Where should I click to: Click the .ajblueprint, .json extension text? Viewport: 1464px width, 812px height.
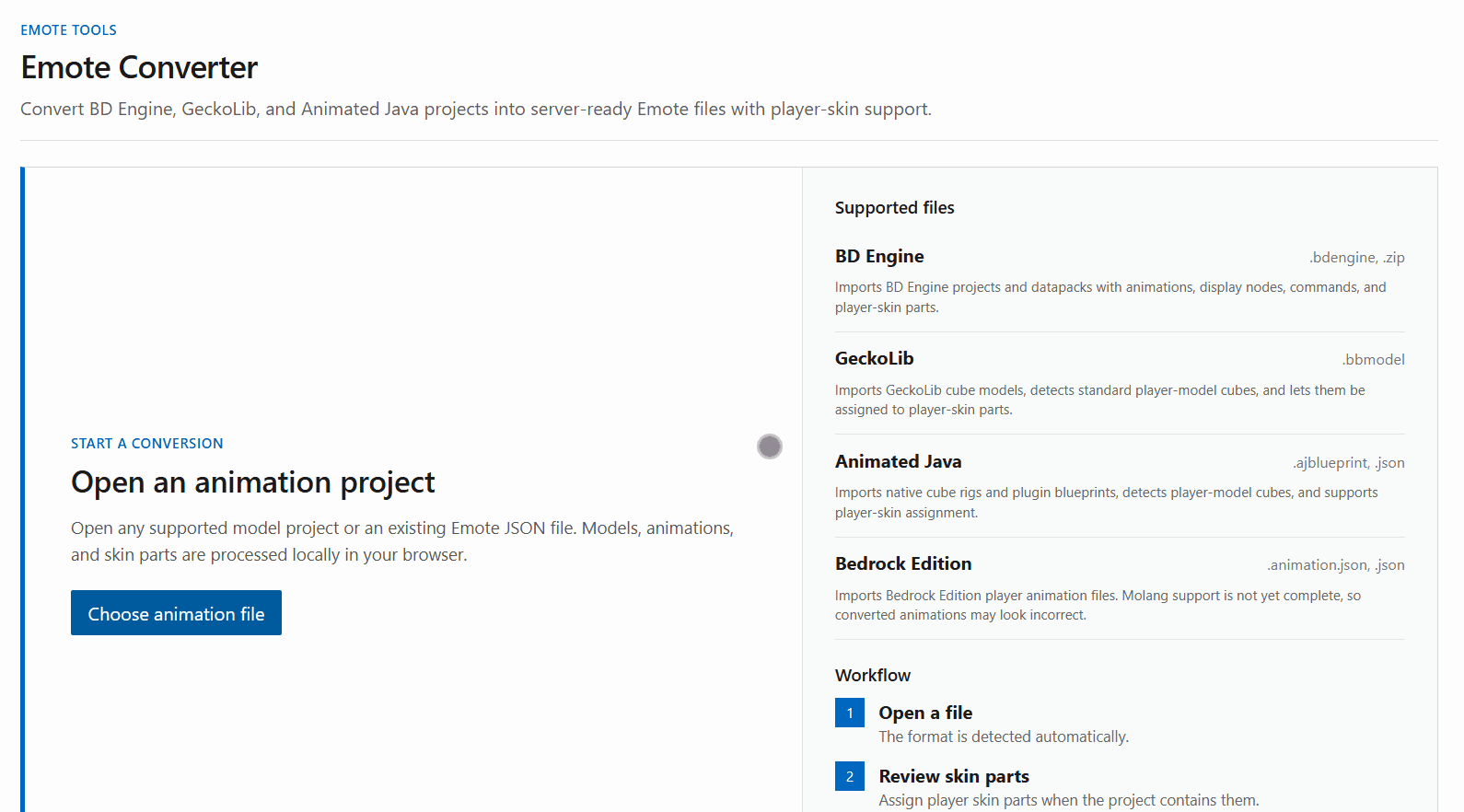1349,463
